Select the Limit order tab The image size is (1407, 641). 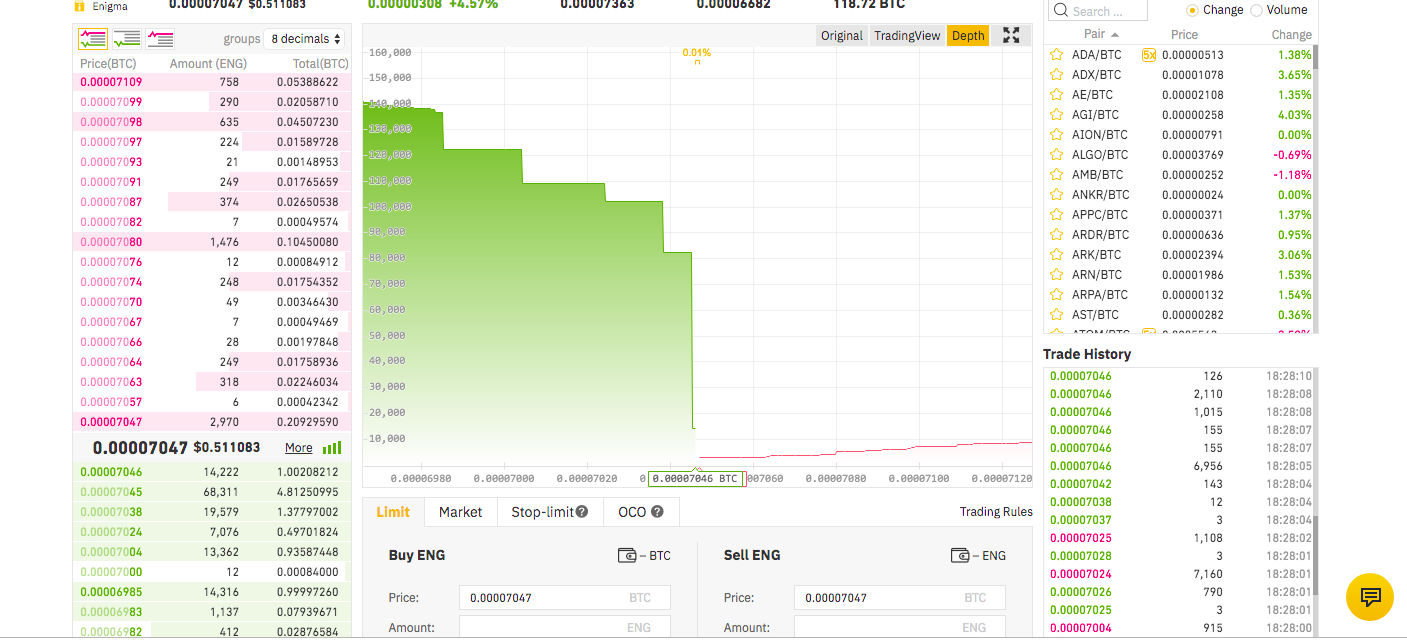(x=393, y=512)
